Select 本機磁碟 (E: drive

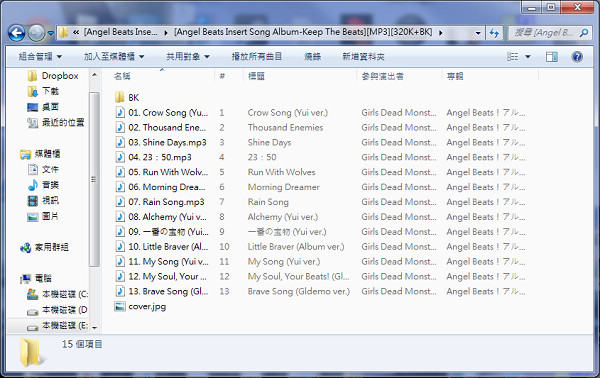coord(57,326)
